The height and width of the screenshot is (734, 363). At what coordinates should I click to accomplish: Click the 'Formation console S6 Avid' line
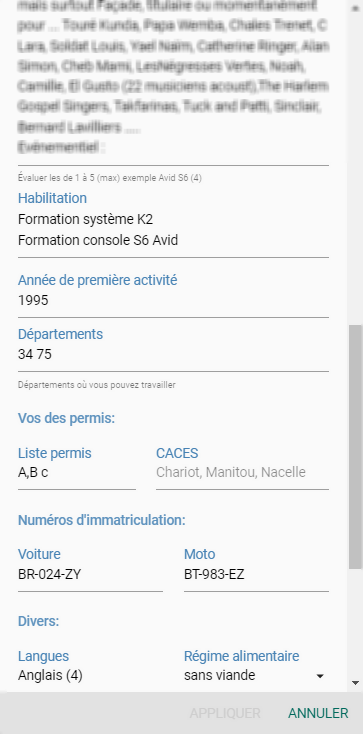[x=98, y=240]
